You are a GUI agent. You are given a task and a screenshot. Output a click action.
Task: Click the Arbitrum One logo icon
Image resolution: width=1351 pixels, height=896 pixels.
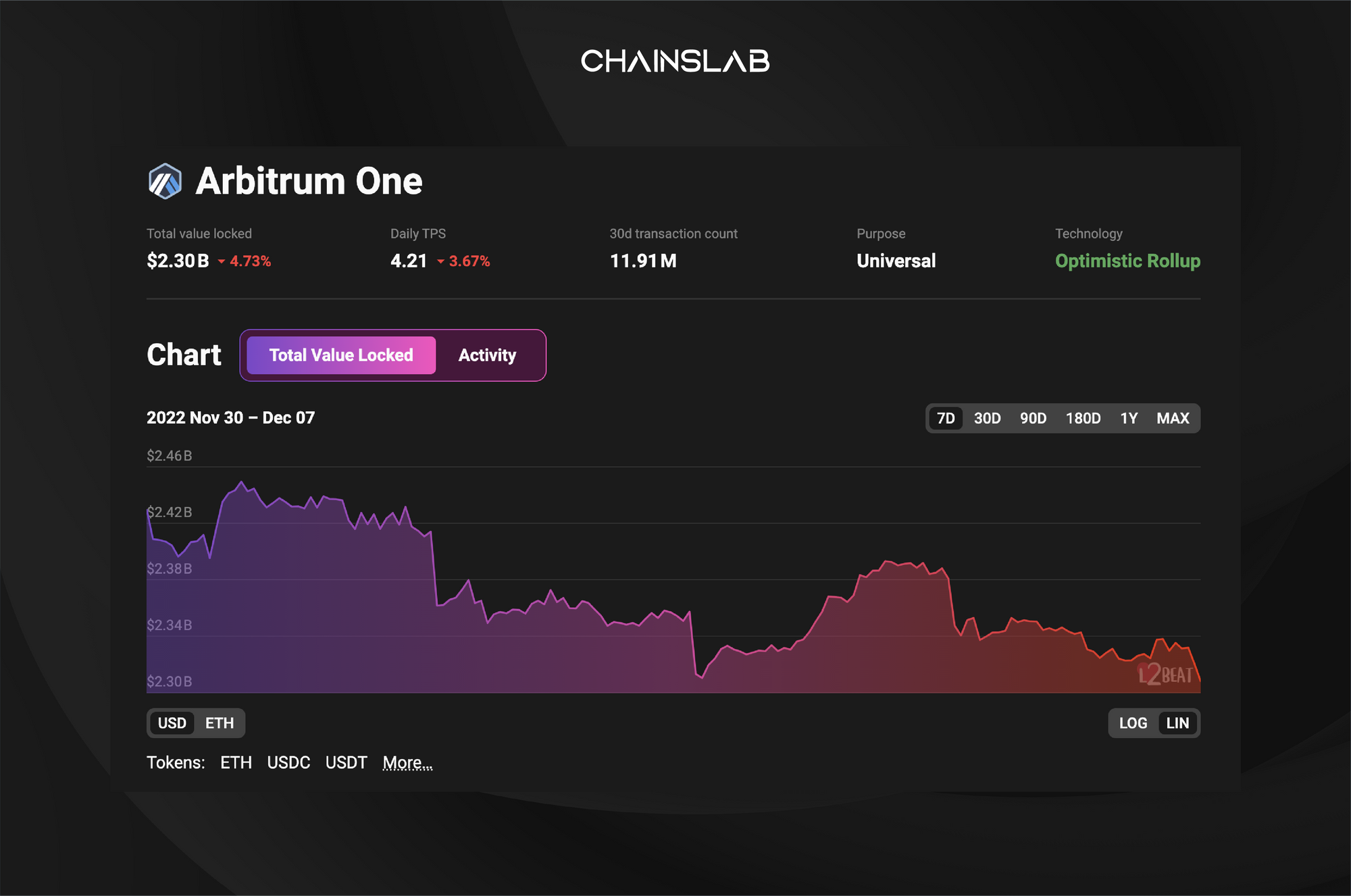[x=165, y=181]
